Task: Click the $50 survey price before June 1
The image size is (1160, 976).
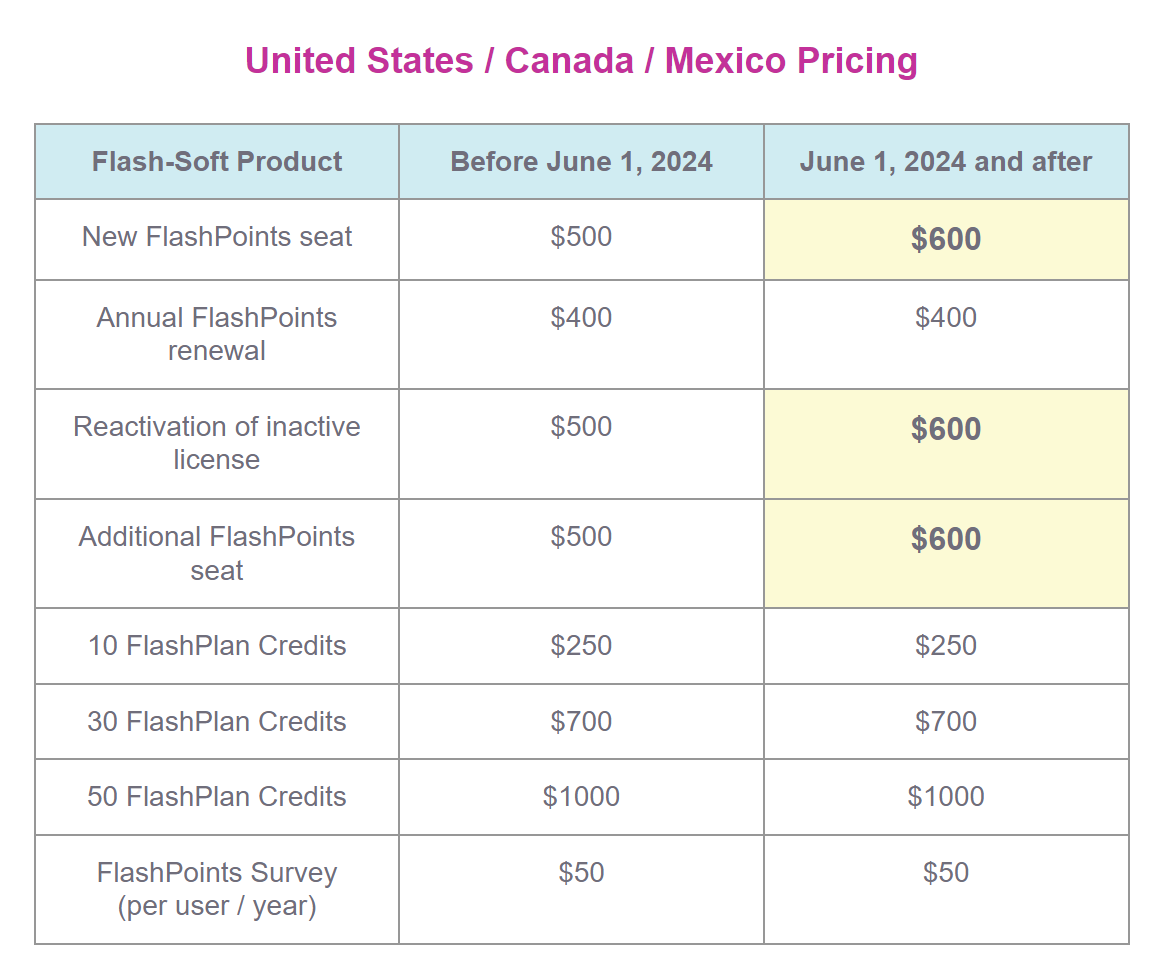Action: [581, 873]
